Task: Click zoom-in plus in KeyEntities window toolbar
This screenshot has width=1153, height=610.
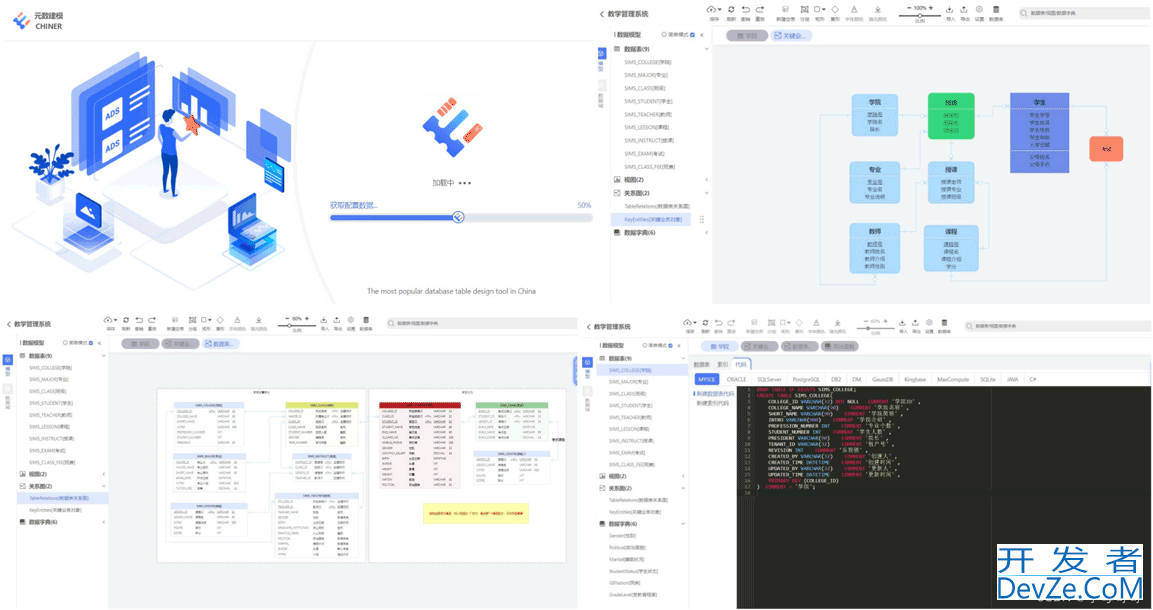Action: coord(931,7)
